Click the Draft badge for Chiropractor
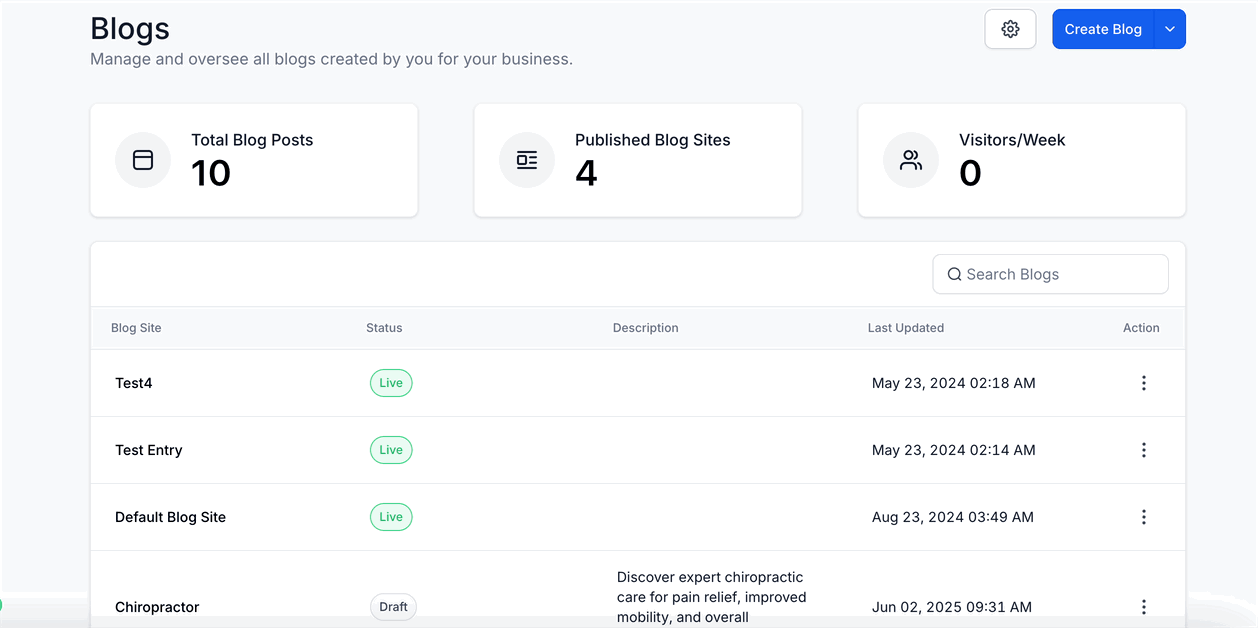 [x=393, y=607]
